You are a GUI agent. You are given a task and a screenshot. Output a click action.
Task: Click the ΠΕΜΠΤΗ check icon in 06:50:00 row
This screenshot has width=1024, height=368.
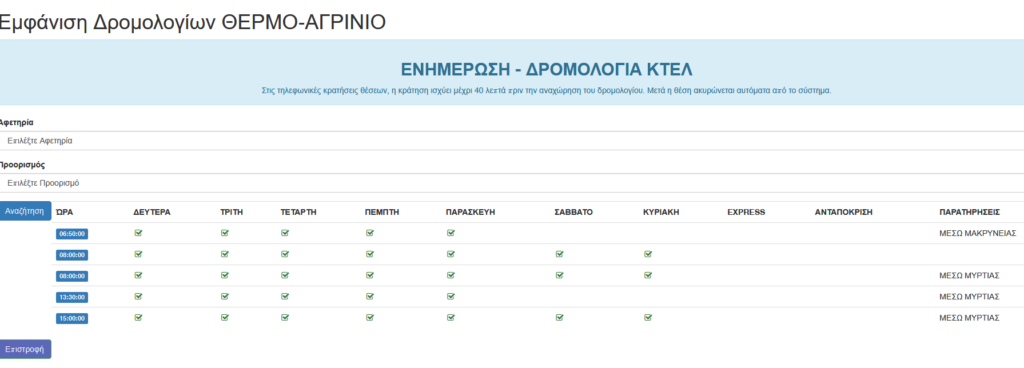(x=370, y=233)
